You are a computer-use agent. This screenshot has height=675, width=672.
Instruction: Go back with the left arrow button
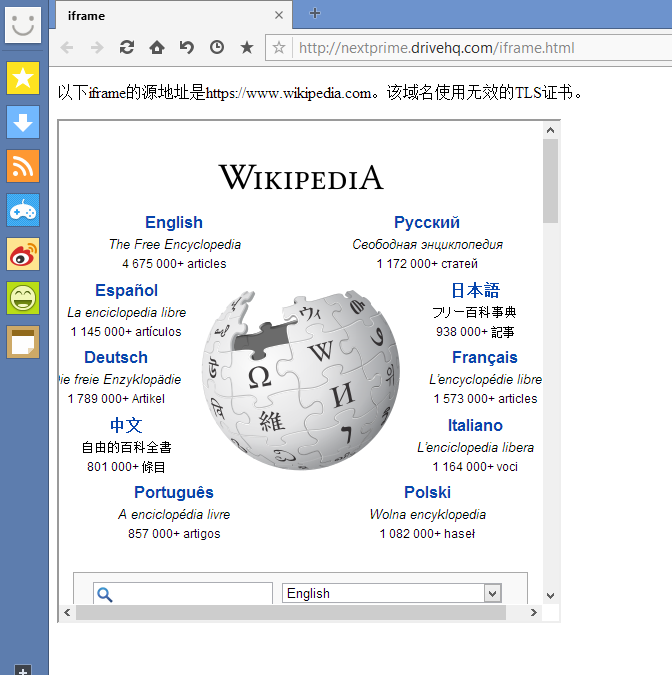[67, 47]
